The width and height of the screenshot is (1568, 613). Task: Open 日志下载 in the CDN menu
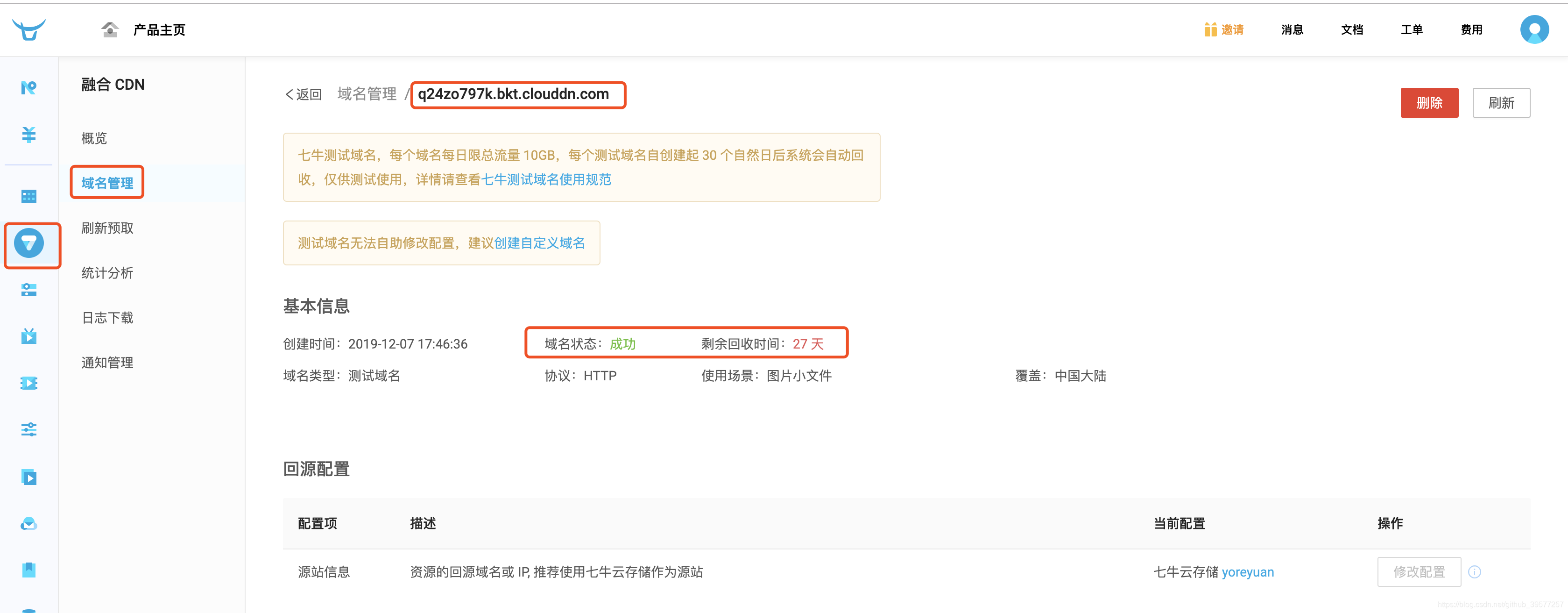point(107,317)
